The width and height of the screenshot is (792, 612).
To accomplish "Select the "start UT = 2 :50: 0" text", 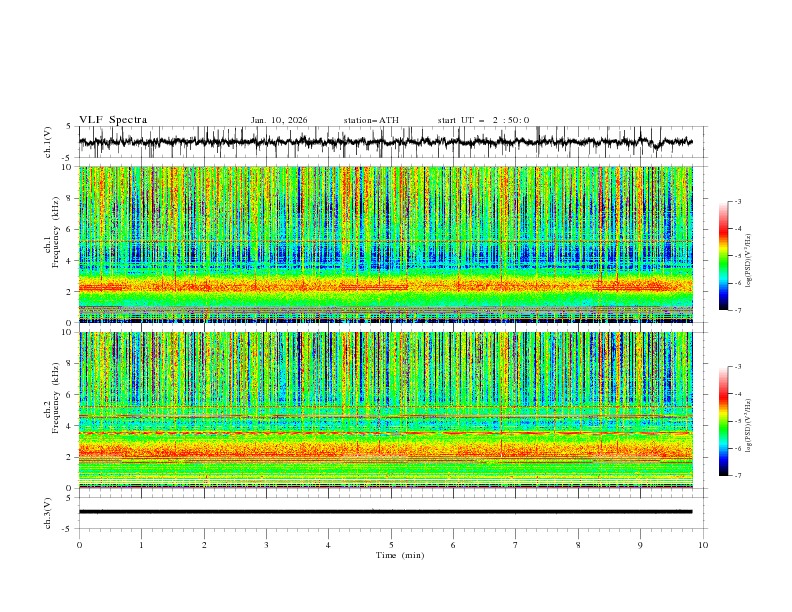I will [483, 120].
